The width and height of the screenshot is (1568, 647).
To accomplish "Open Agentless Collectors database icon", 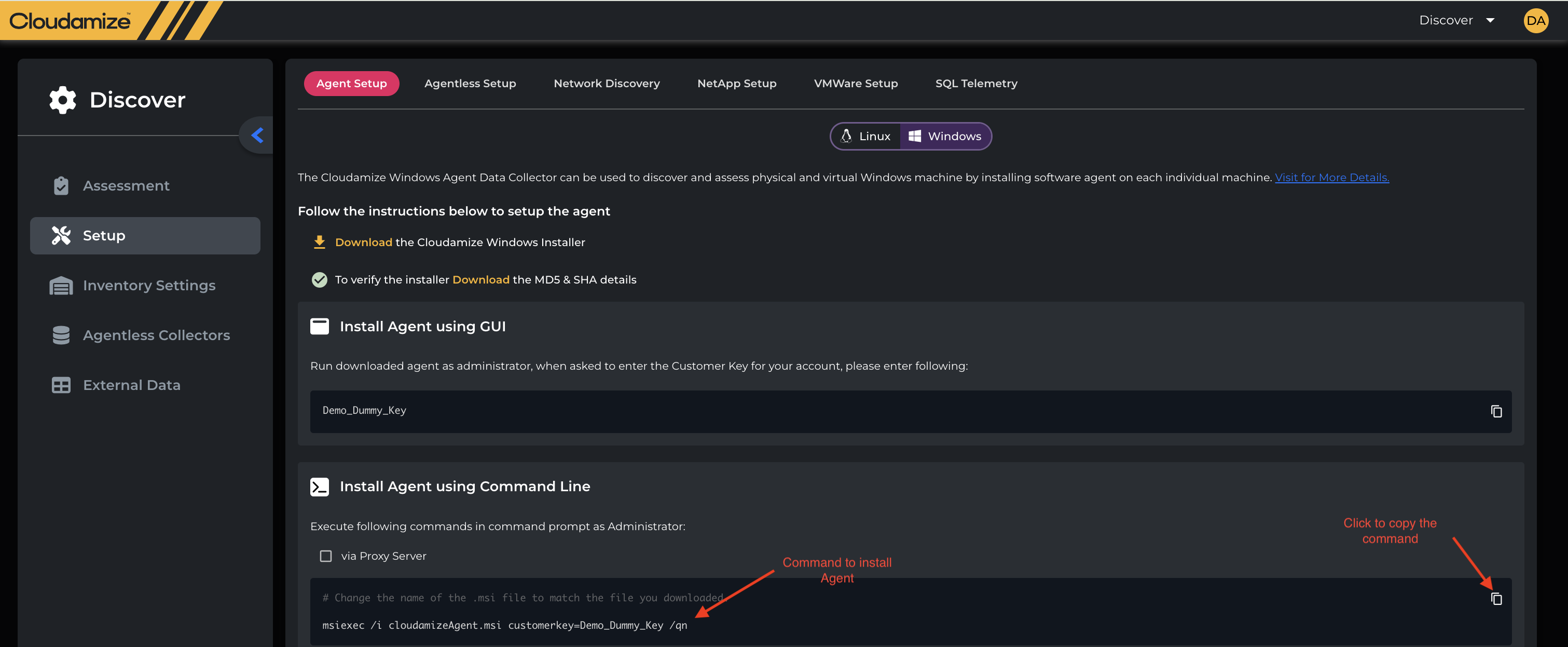I will 61,335.
